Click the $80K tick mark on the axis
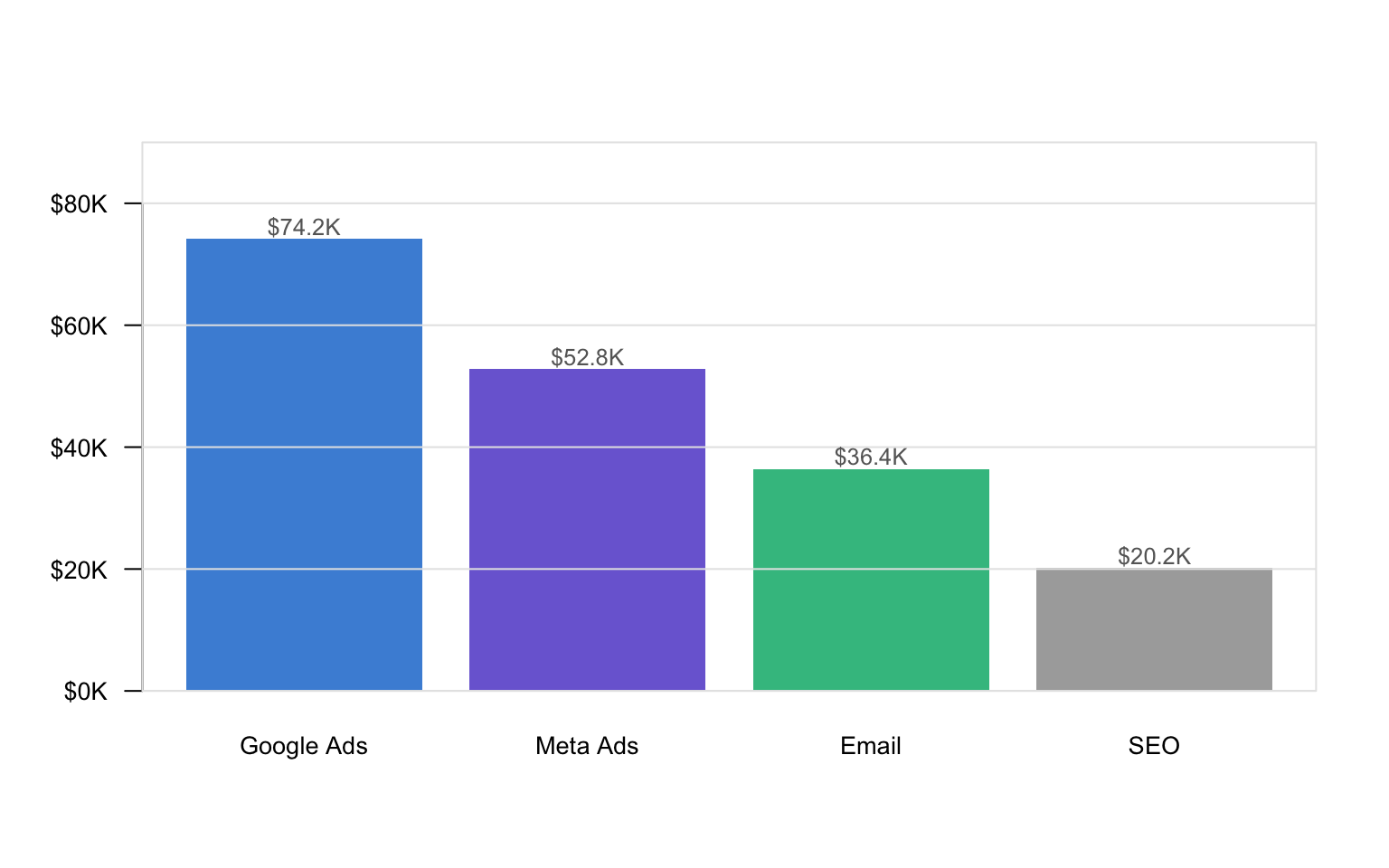Screen dimensions: 1389x868 click(133, 203)
